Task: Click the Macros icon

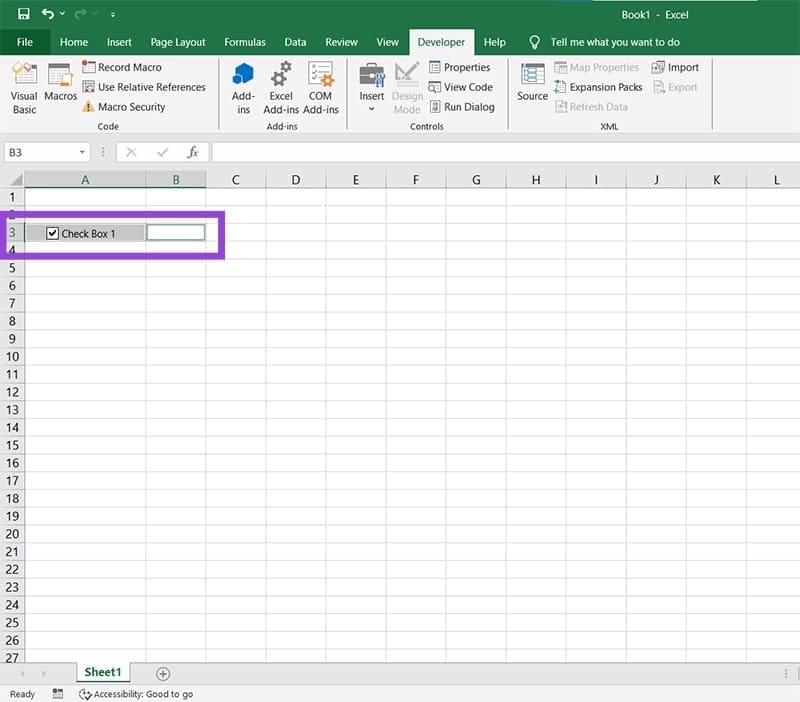Action: pos(60,88)
